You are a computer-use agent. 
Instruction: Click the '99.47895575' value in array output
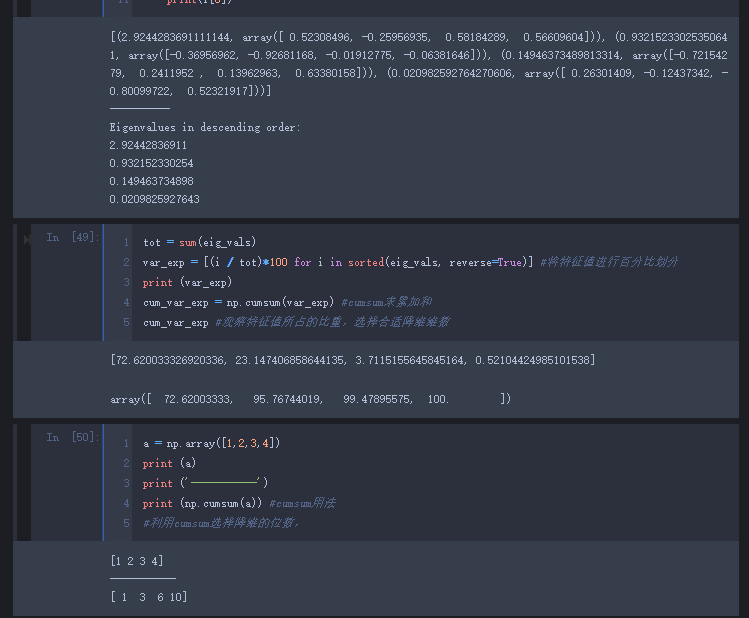click(x=378, y=399)
